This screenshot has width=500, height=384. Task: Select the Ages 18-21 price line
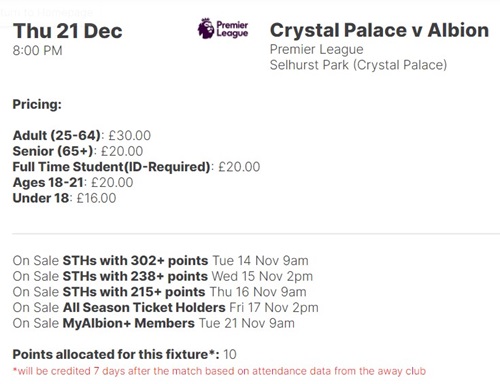(73, 182)
